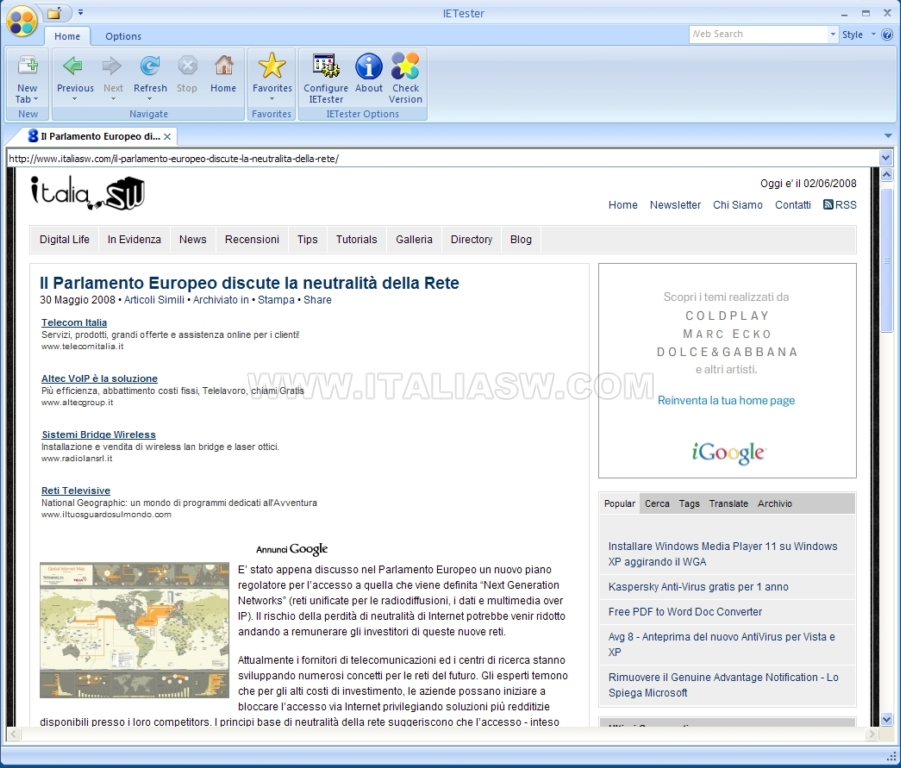Viewport: 901px width, 768px height.
Task: Select the Cerca sidebar tab
Action: 657,504
